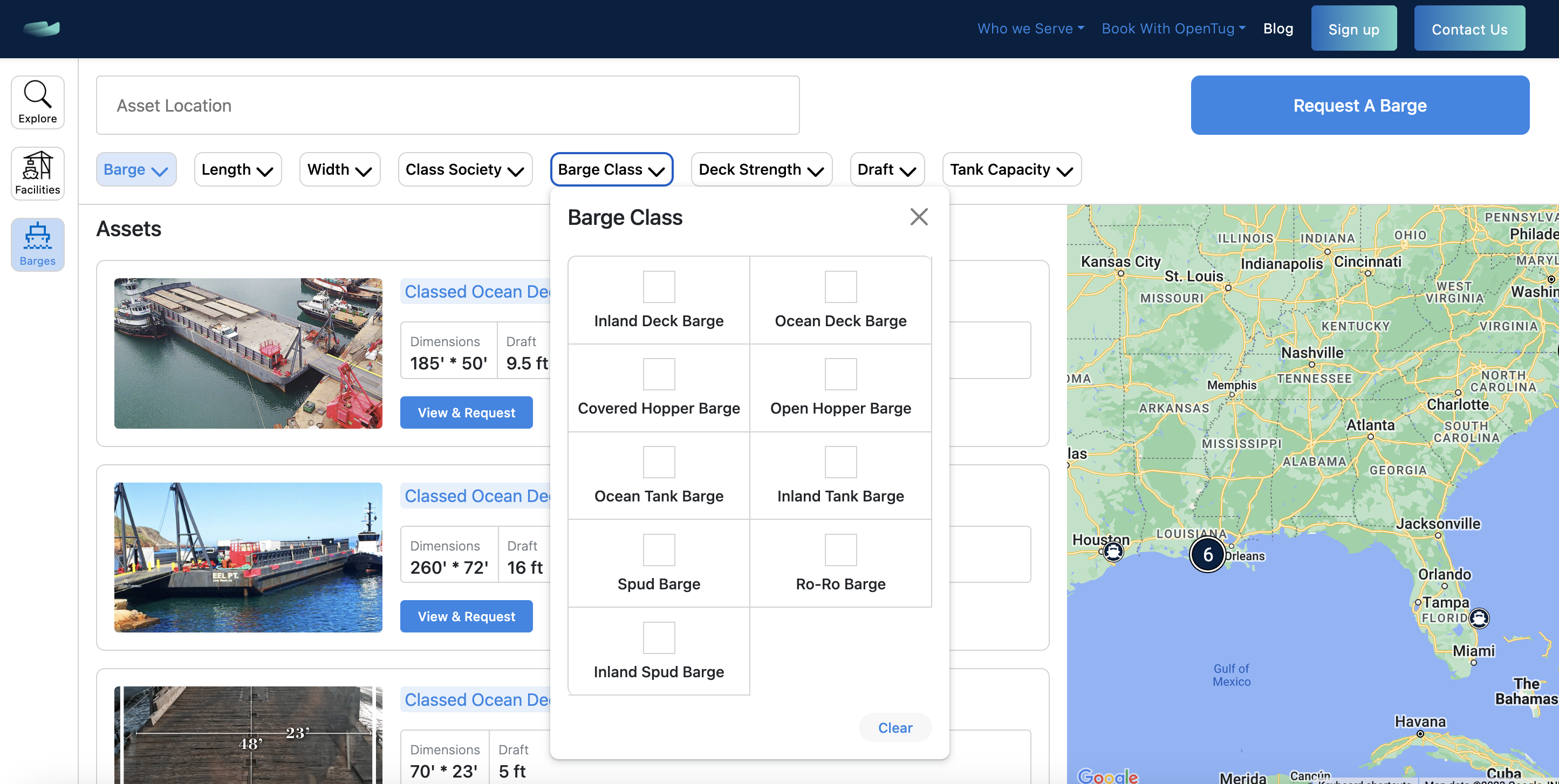
Task: Check the Ro-Ro Barge option
Action: (840, 549)
